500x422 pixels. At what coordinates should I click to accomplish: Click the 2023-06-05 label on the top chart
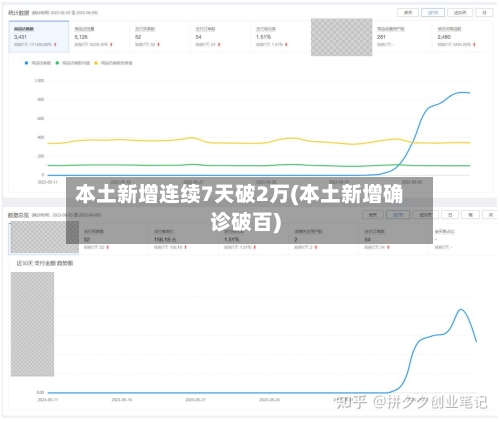point(412,182)
